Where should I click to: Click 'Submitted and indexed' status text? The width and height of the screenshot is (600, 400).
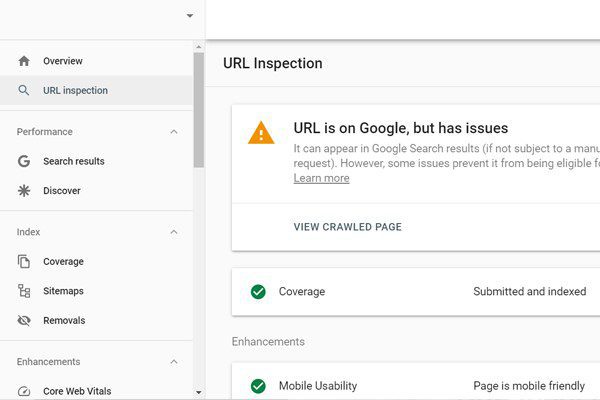click(x=530, y=292)
